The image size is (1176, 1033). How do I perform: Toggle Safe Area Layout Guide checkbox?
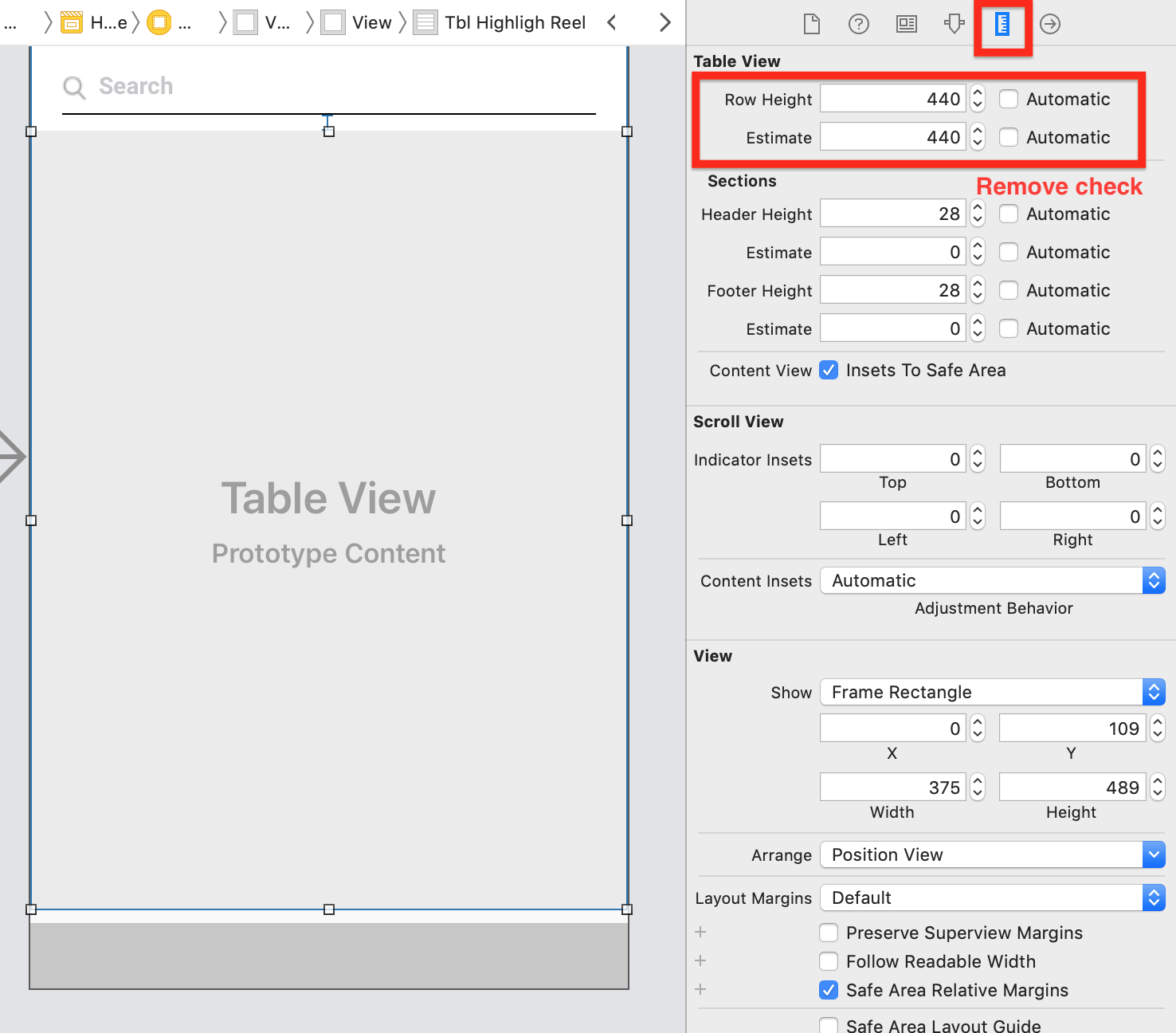829,1025
